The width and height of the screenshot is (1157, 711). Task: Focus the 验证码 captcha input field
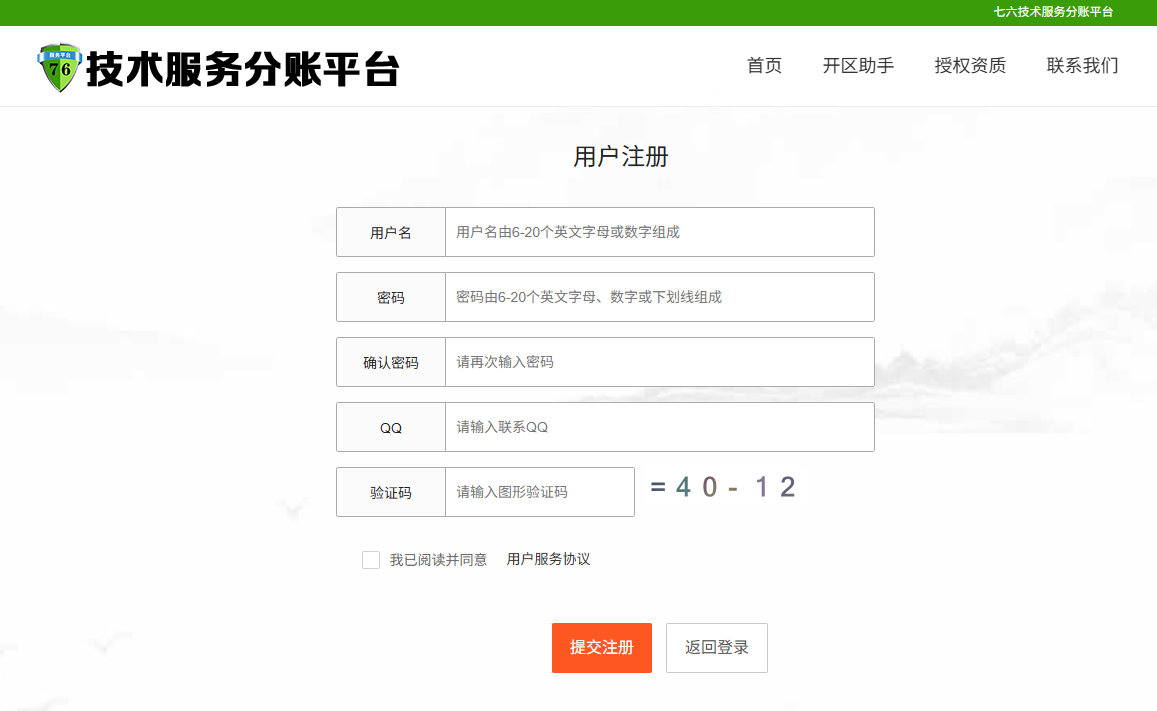tap(540, 492)
